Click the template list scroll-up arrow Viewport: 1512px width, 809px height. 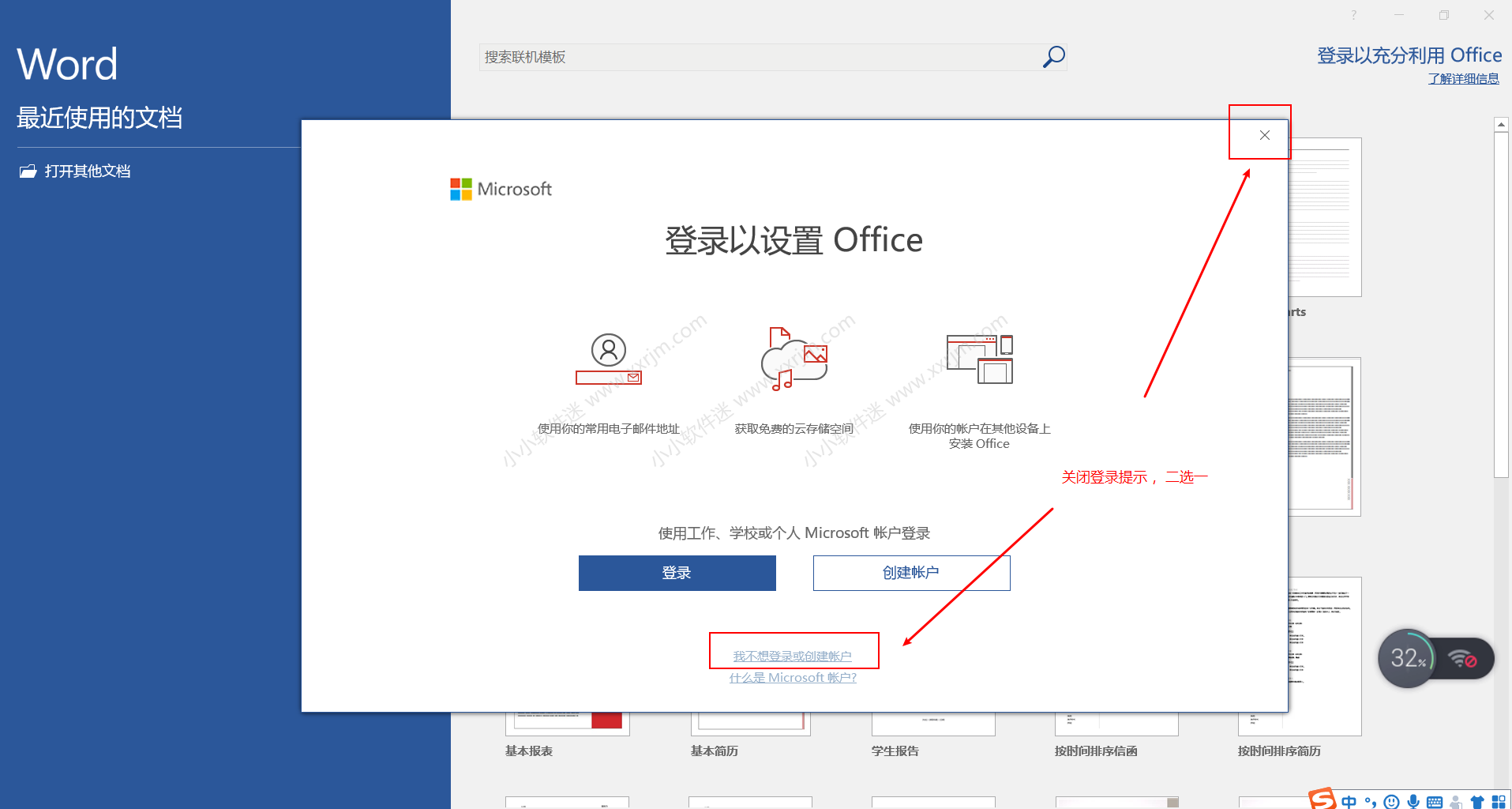(1501, 124)
